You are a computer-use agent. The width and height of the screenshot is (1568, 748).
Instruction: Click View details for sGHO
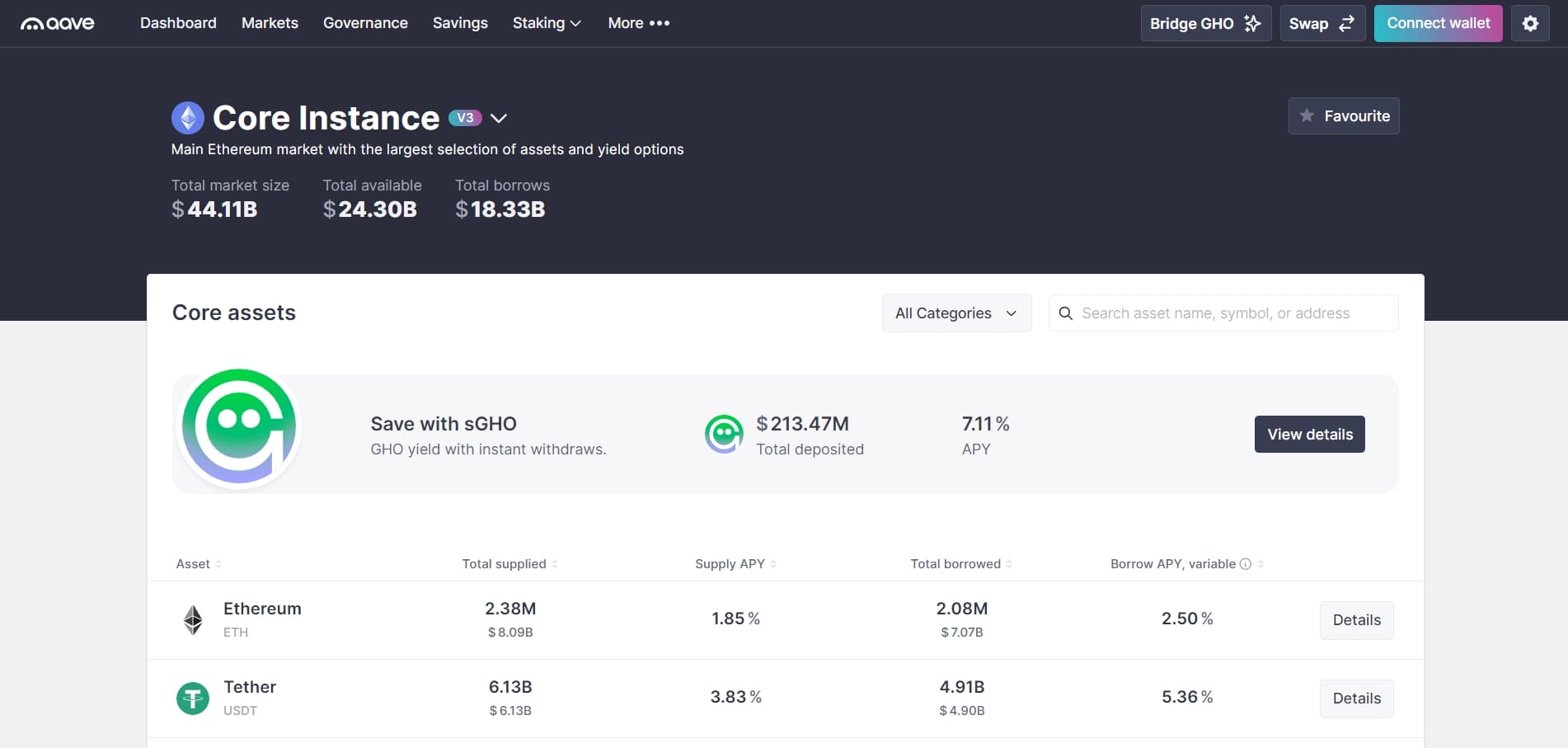(1309, 435)
